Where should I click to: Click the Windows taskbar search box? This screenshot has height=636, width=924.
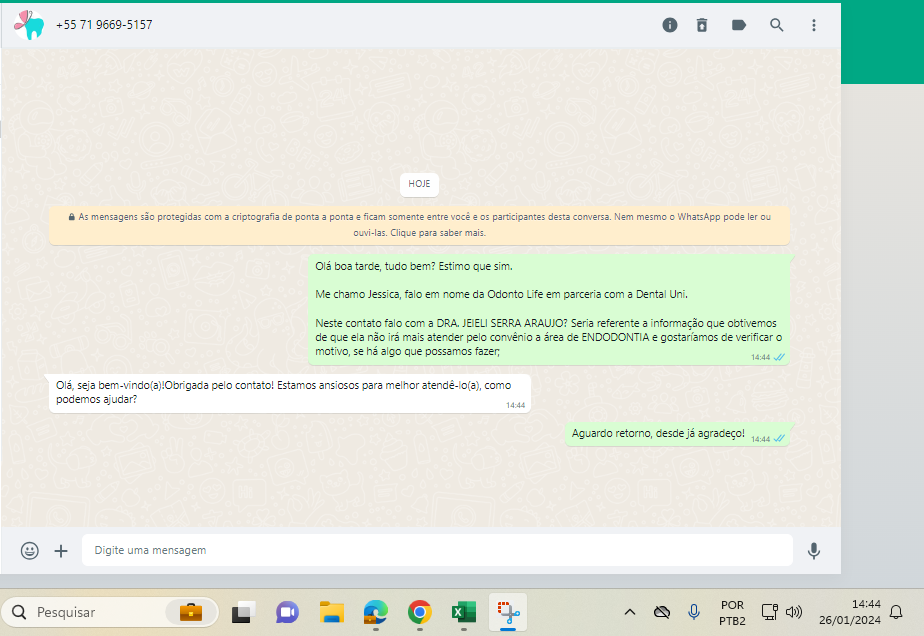click(x=110, y=612)
